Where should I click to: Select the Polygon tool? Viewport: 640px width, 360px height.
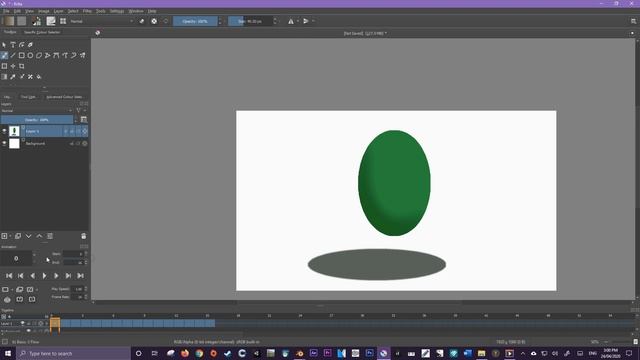pos(39,55)
